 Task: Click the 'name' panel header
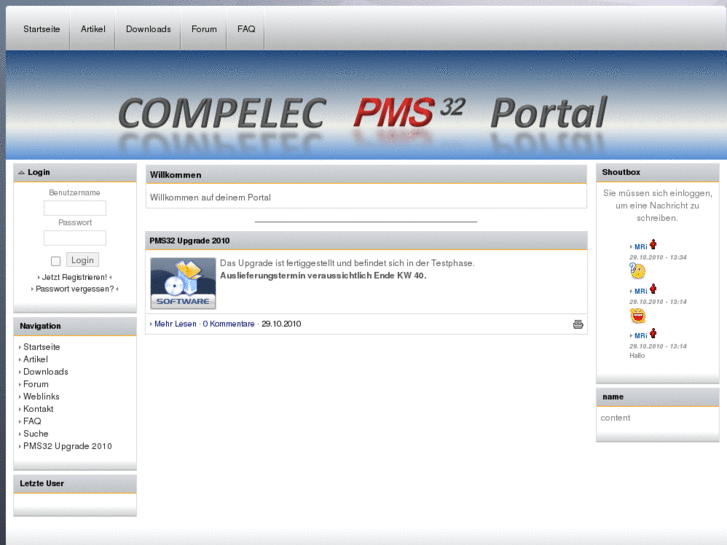(x=657, y=397)
